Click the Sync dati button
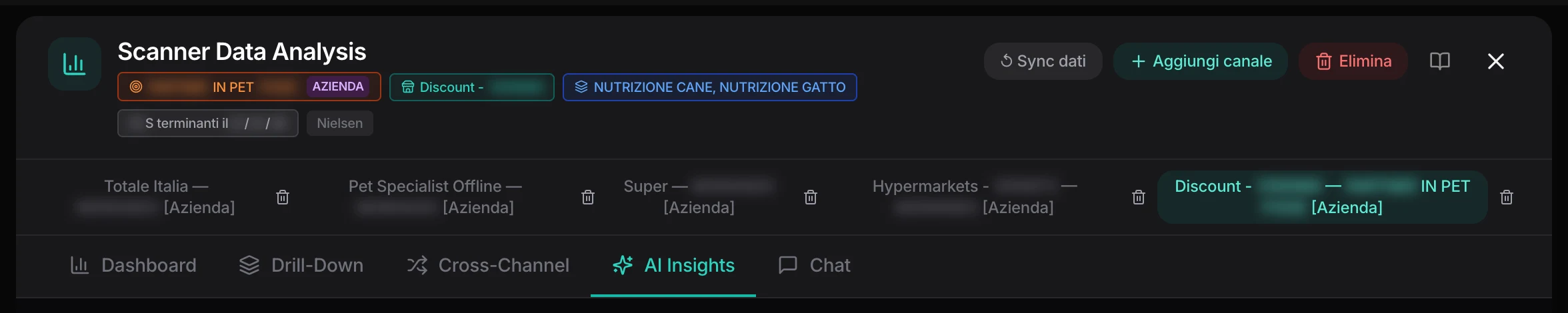1568x313 pixels. pyautogui.click(x=1043, y=61)
